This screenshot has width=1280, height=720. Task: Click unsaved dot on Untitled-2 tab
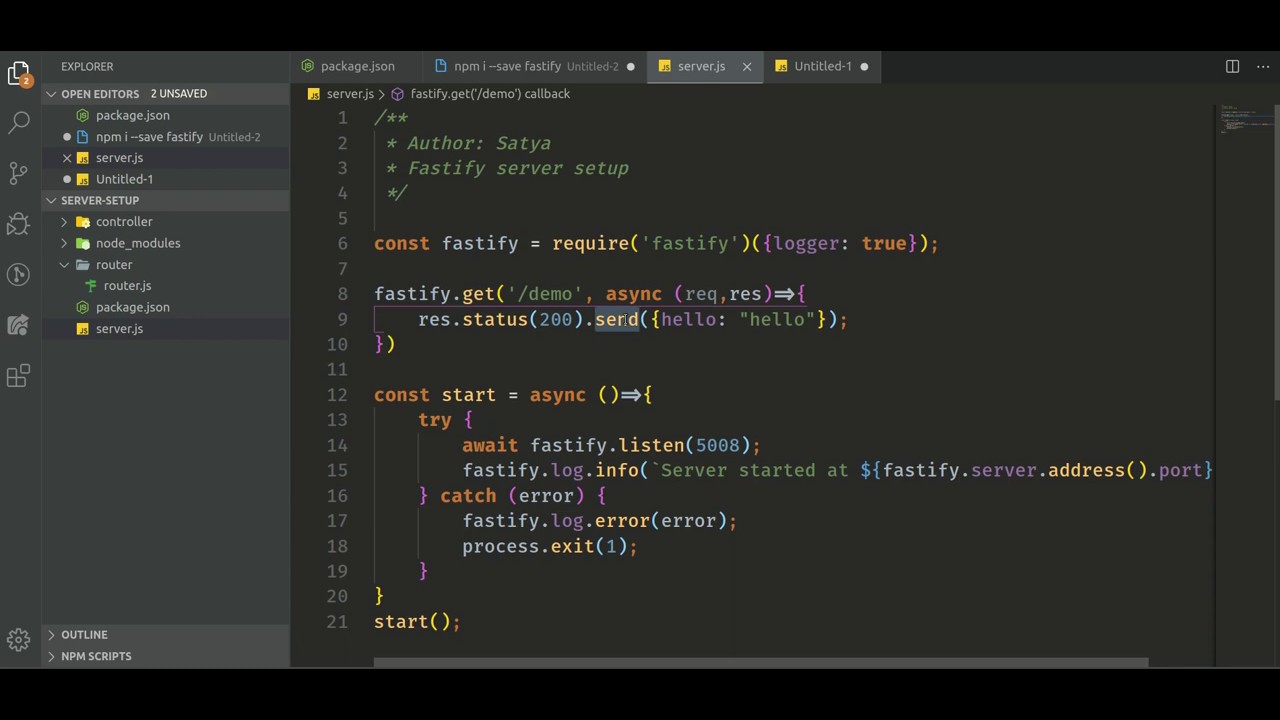[x=630, y=66]
